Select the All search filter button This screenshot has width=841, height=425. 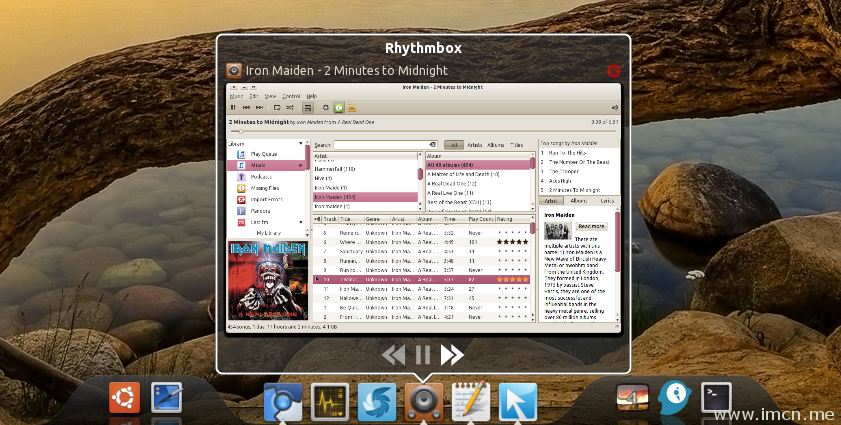click(454, 145)
